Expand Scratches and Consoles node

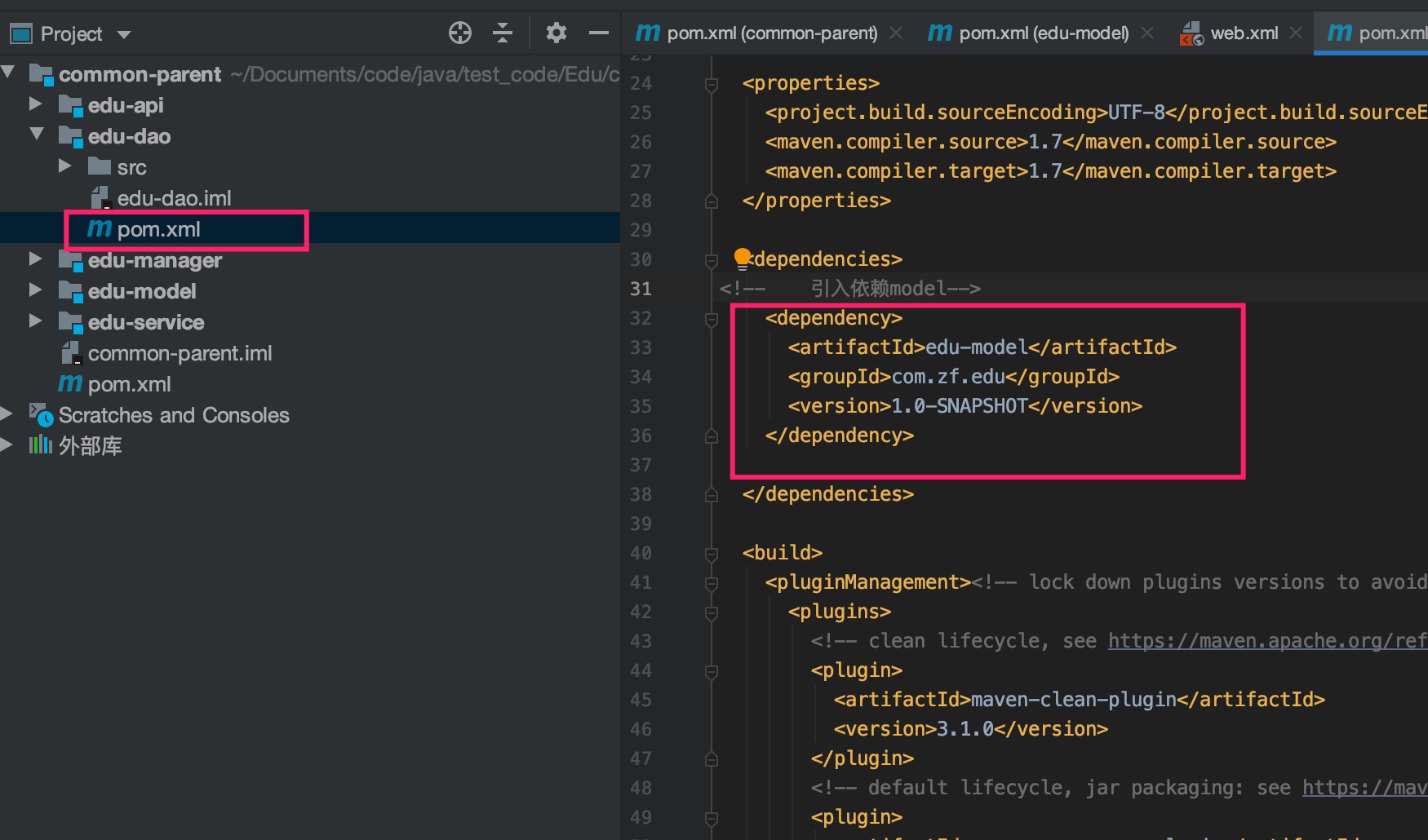click(x=7, y=414)
